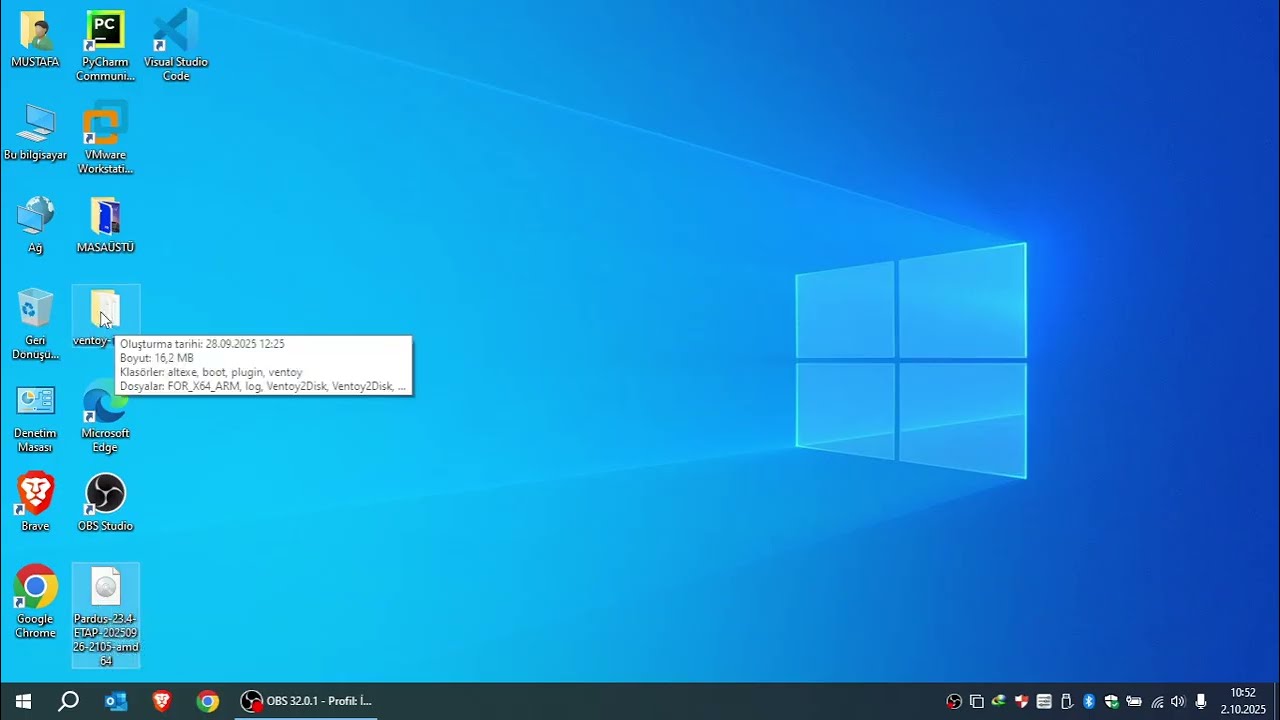This screenshot has height=720, width=1280.
Task: Click the sliders settings tray icon
Action: tap(1044, 702)
